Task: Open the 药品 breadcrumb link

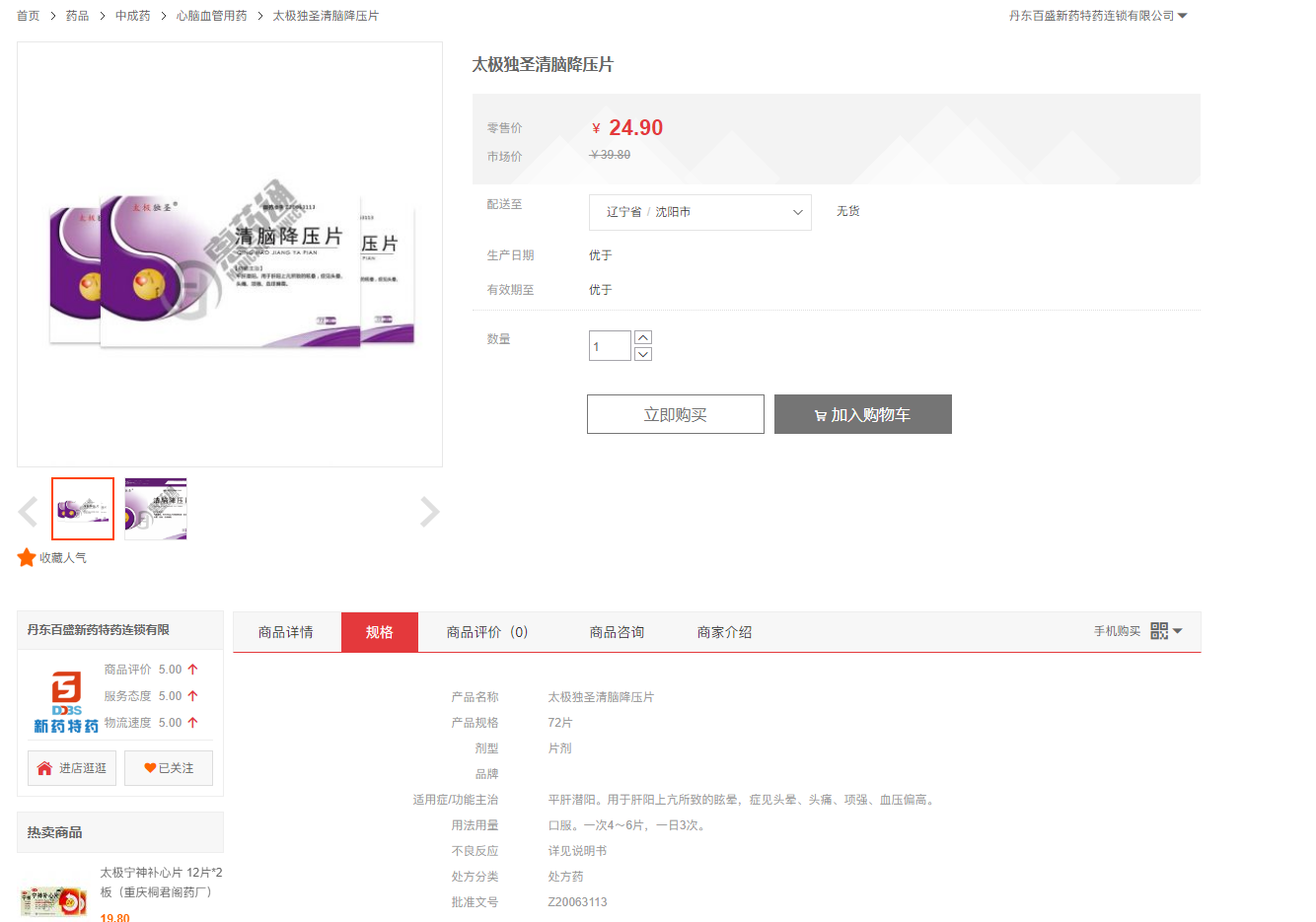Action: pos(77,16)
